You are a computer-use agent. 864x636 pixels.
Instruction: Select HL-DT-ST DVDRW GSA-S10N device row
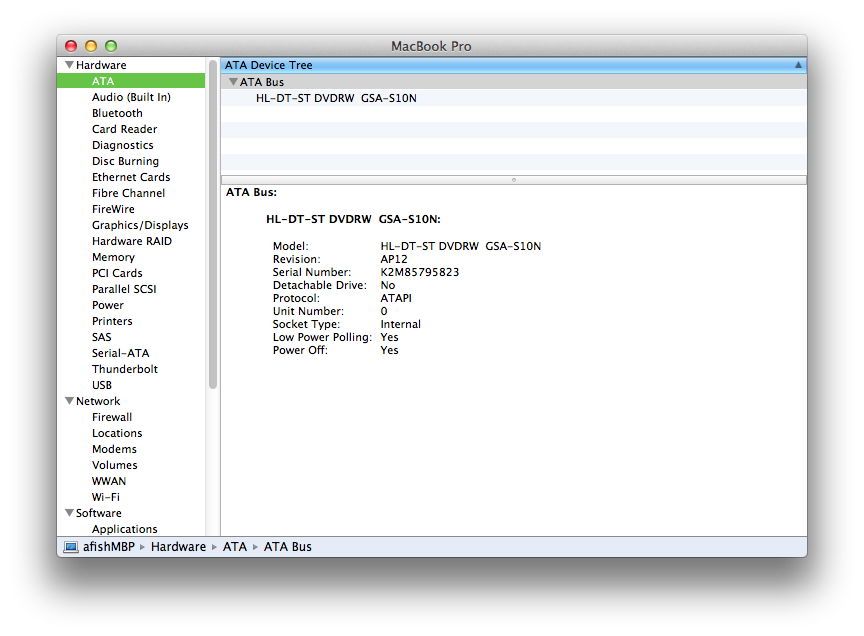513,98
